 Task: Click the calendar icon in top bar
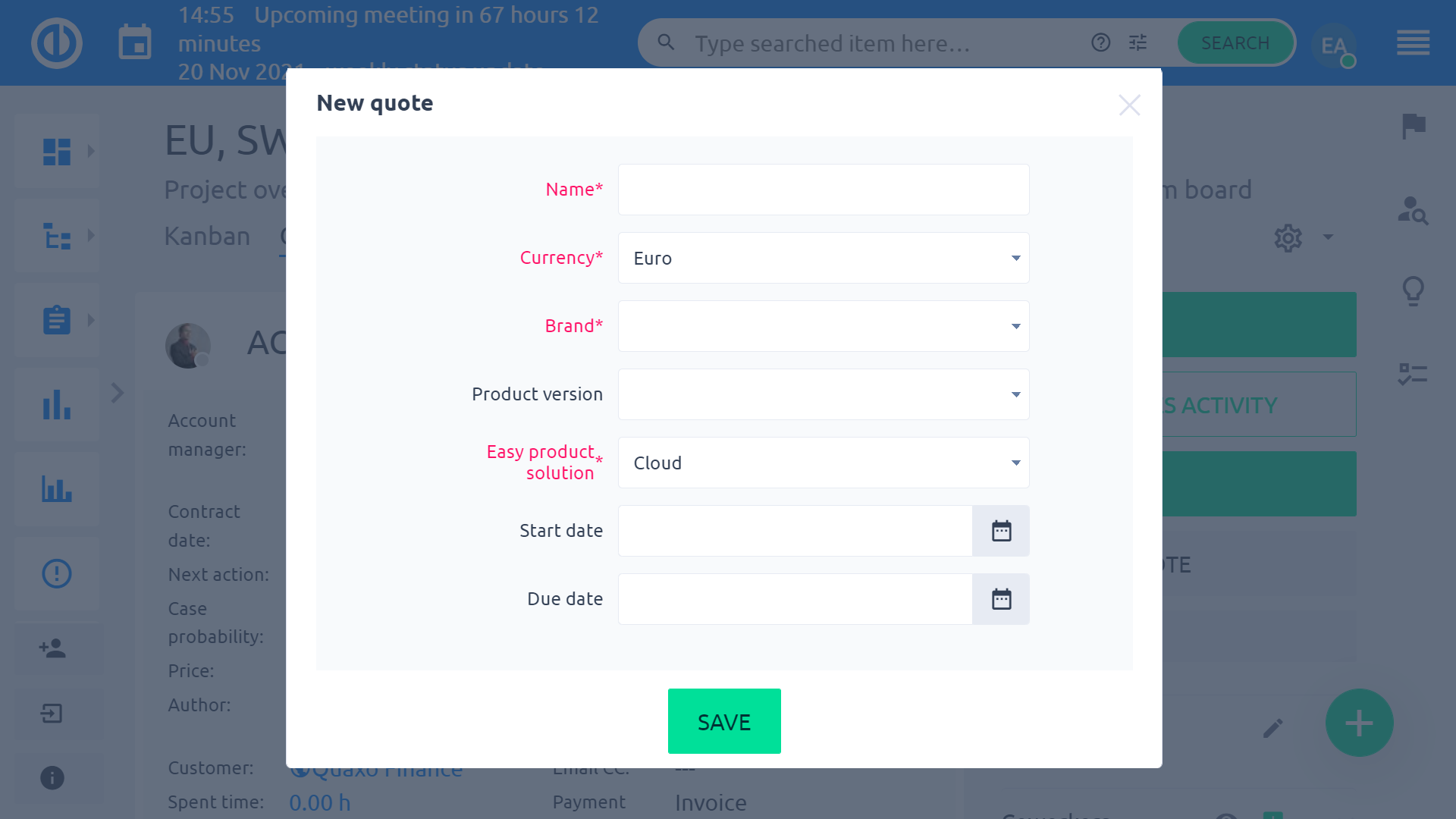135,42
